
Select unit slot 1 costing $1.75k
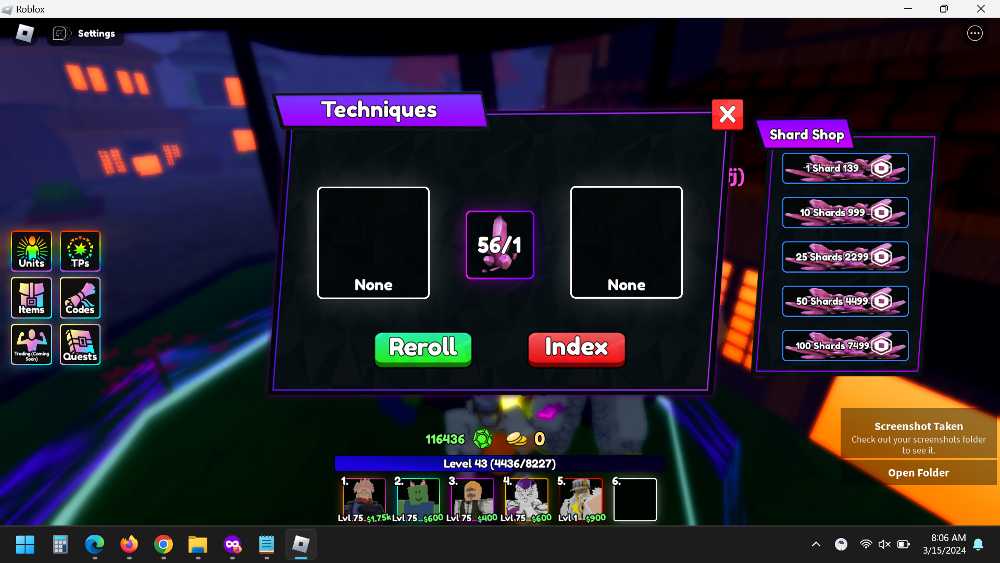(364, 499)
